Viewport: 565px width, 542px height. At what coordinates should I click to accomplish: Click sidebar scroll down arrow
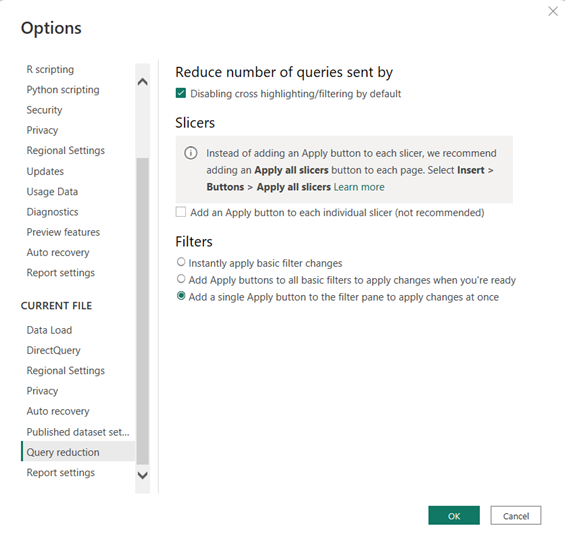pyautogui.click(x=143, y=475)
